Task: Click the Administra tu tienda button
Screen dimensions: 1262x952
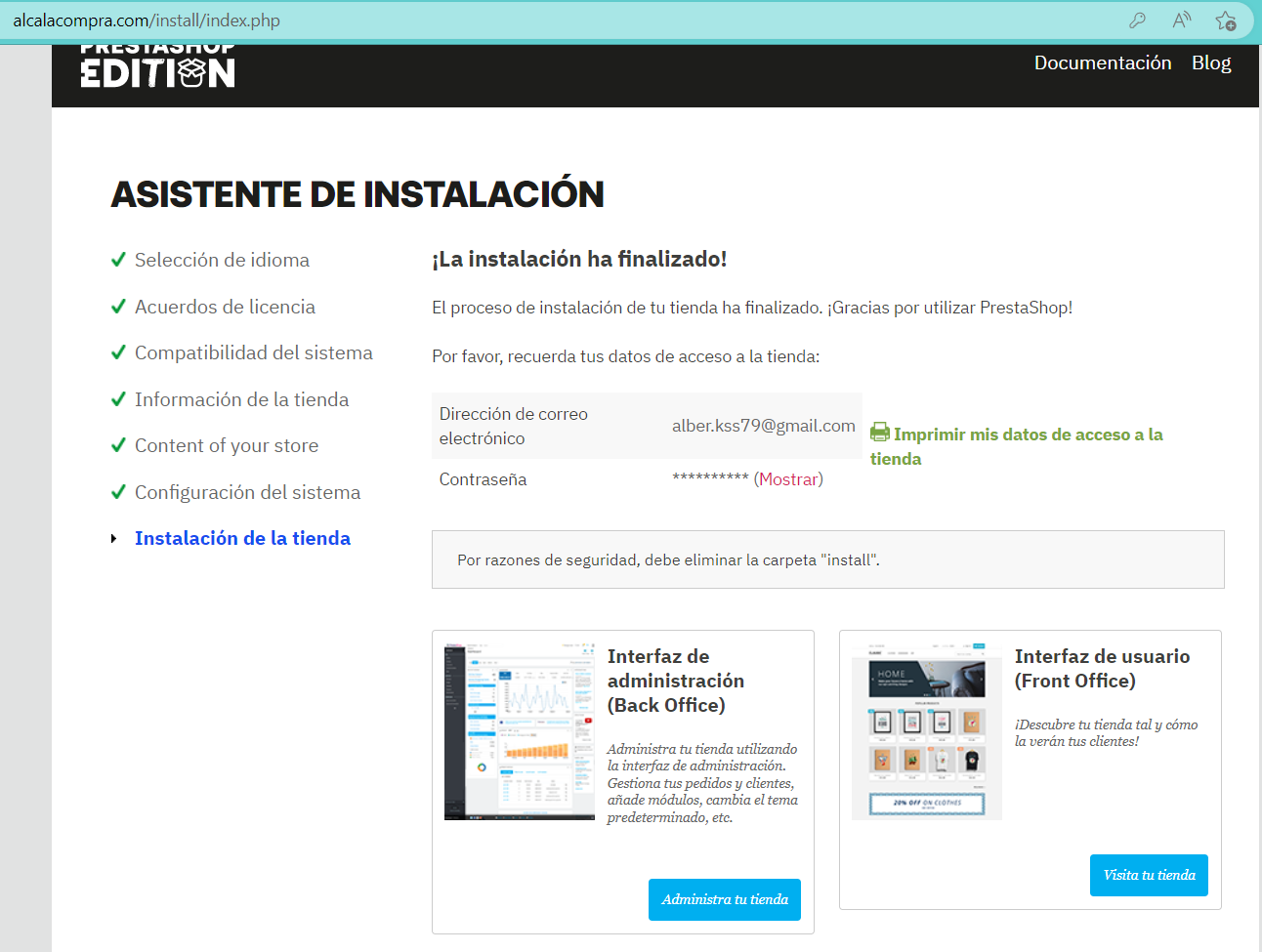Action: point(725,899)
